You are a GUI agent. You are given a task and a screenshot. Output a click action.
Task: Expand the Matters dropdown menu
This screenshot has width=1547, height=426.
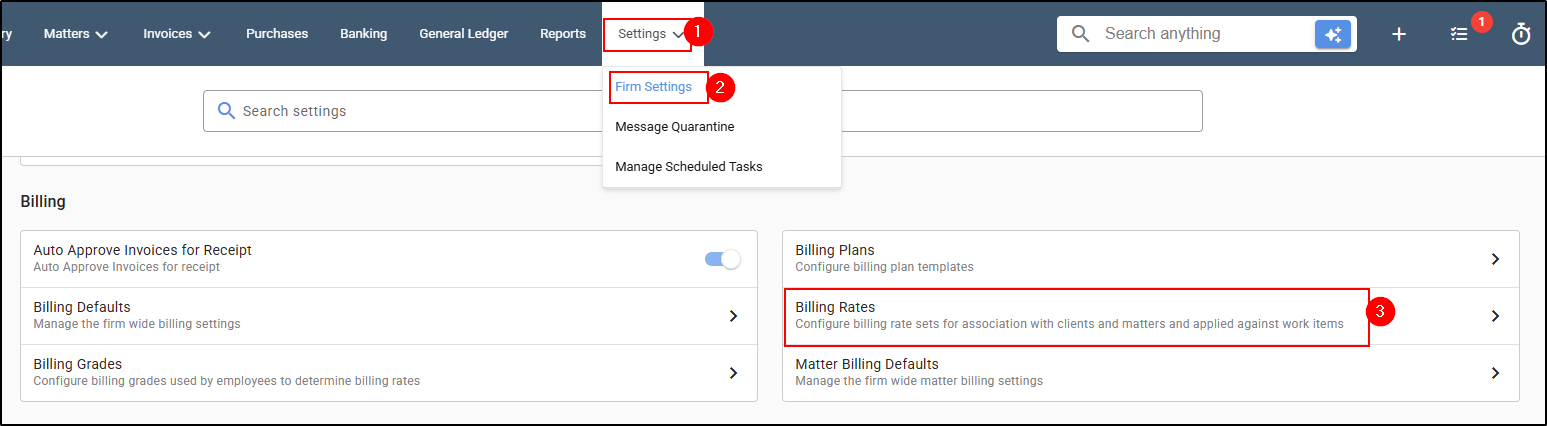pyautogui.click(x=76, y=34)
